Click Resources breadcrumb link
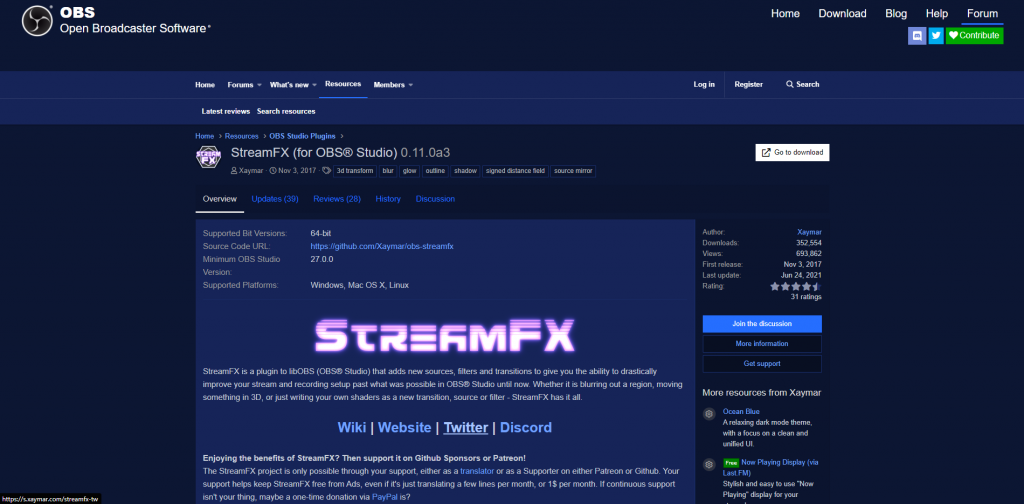This screenshot has width=1024, height=504. (242, 136)
